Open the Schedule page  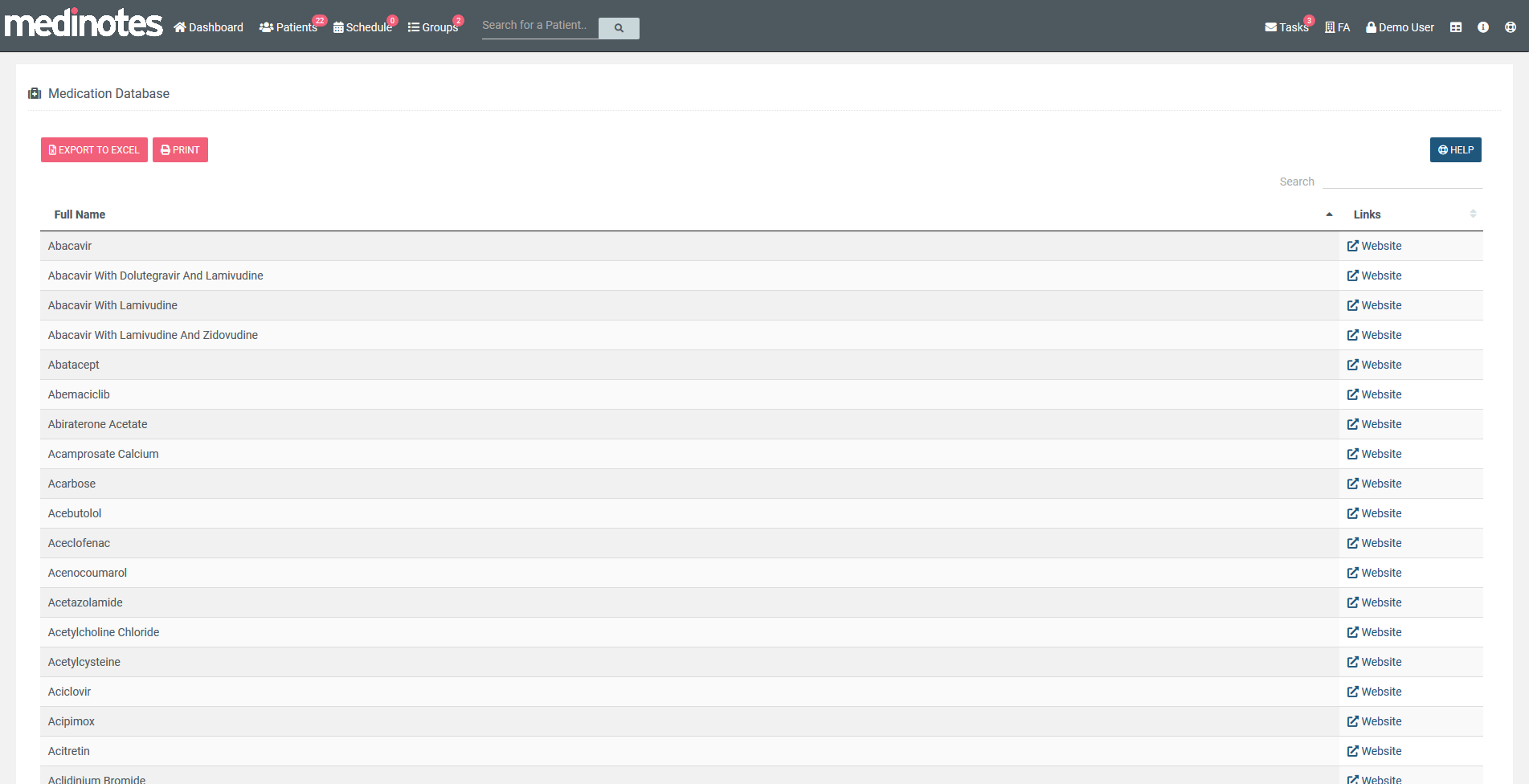point(363,27)
